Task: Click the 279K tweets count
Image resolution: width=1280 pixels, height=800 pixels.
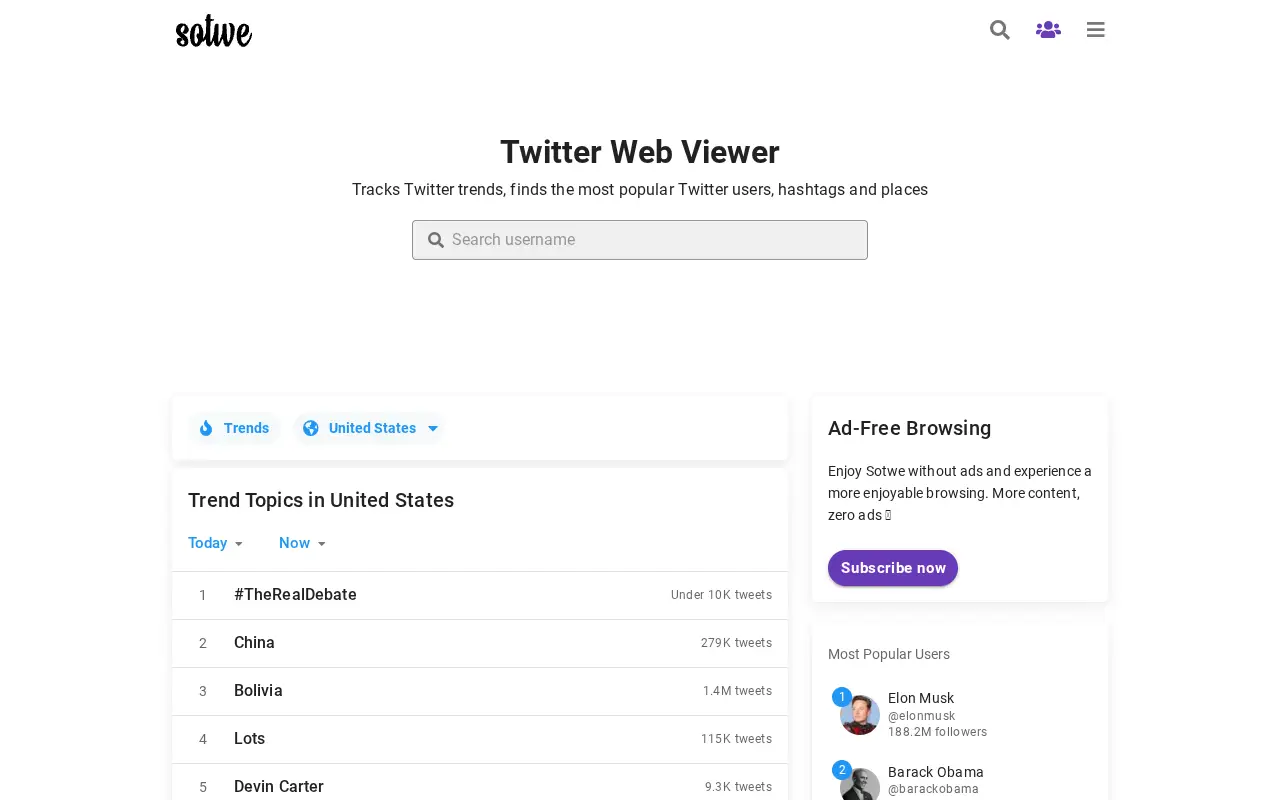Action: [x=736, y=643]
